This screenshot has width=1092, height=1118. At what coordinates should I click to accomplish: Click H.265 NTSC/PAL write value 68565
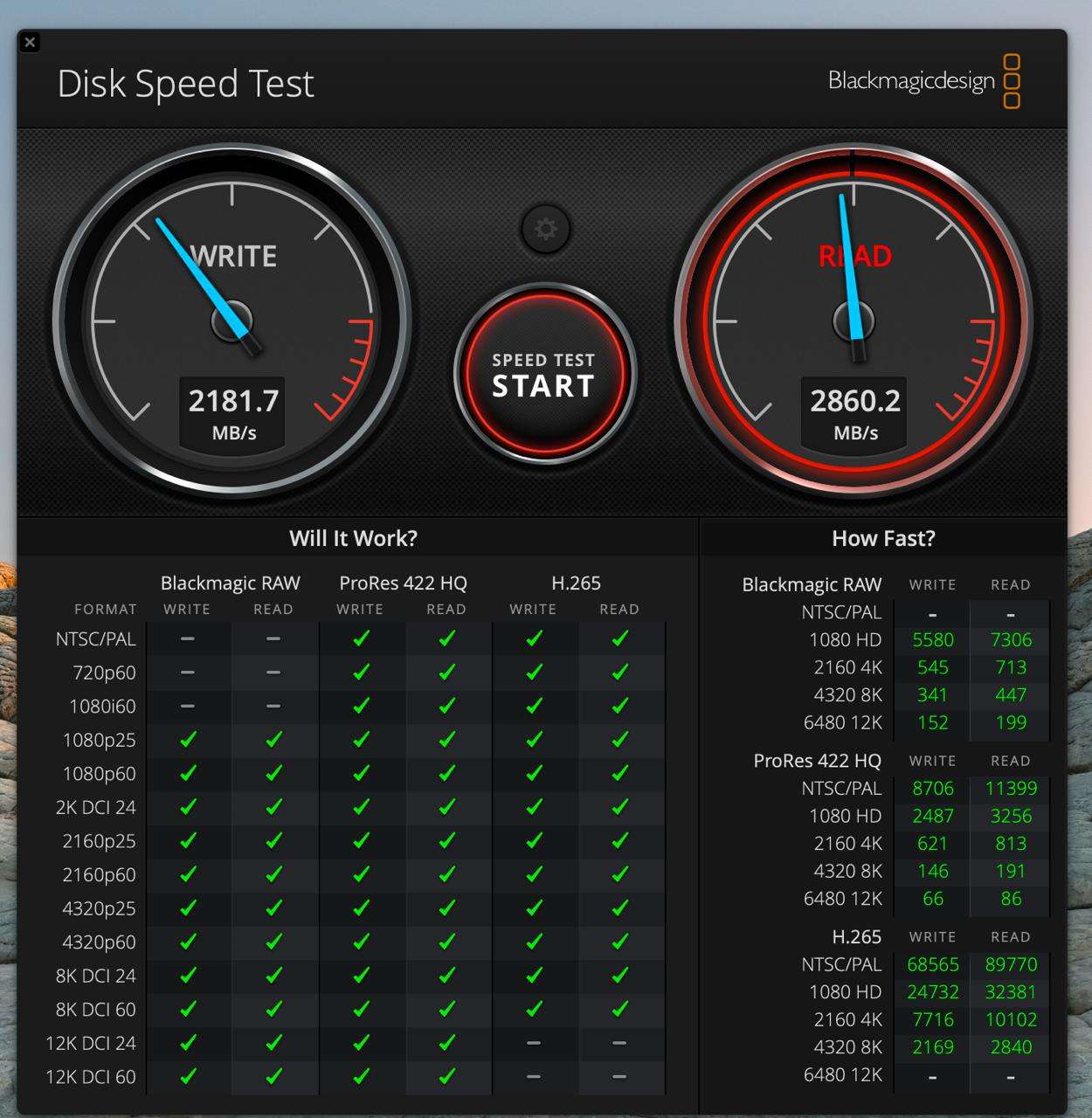pos(932,964)
